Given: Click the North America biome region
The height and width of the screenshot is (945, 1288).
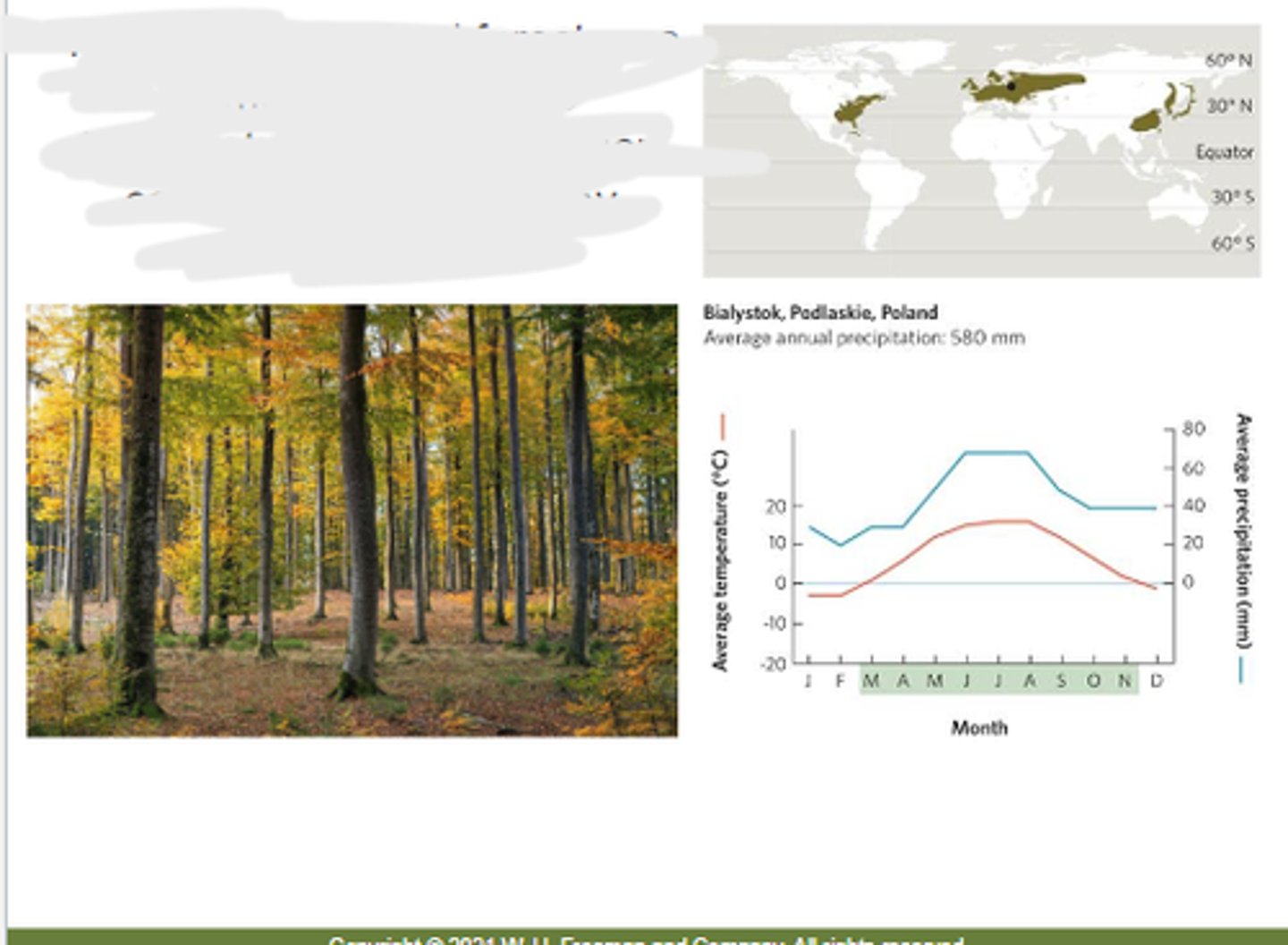Looking at the screenshot, I should pyautogui.click(x=857, y=110).
